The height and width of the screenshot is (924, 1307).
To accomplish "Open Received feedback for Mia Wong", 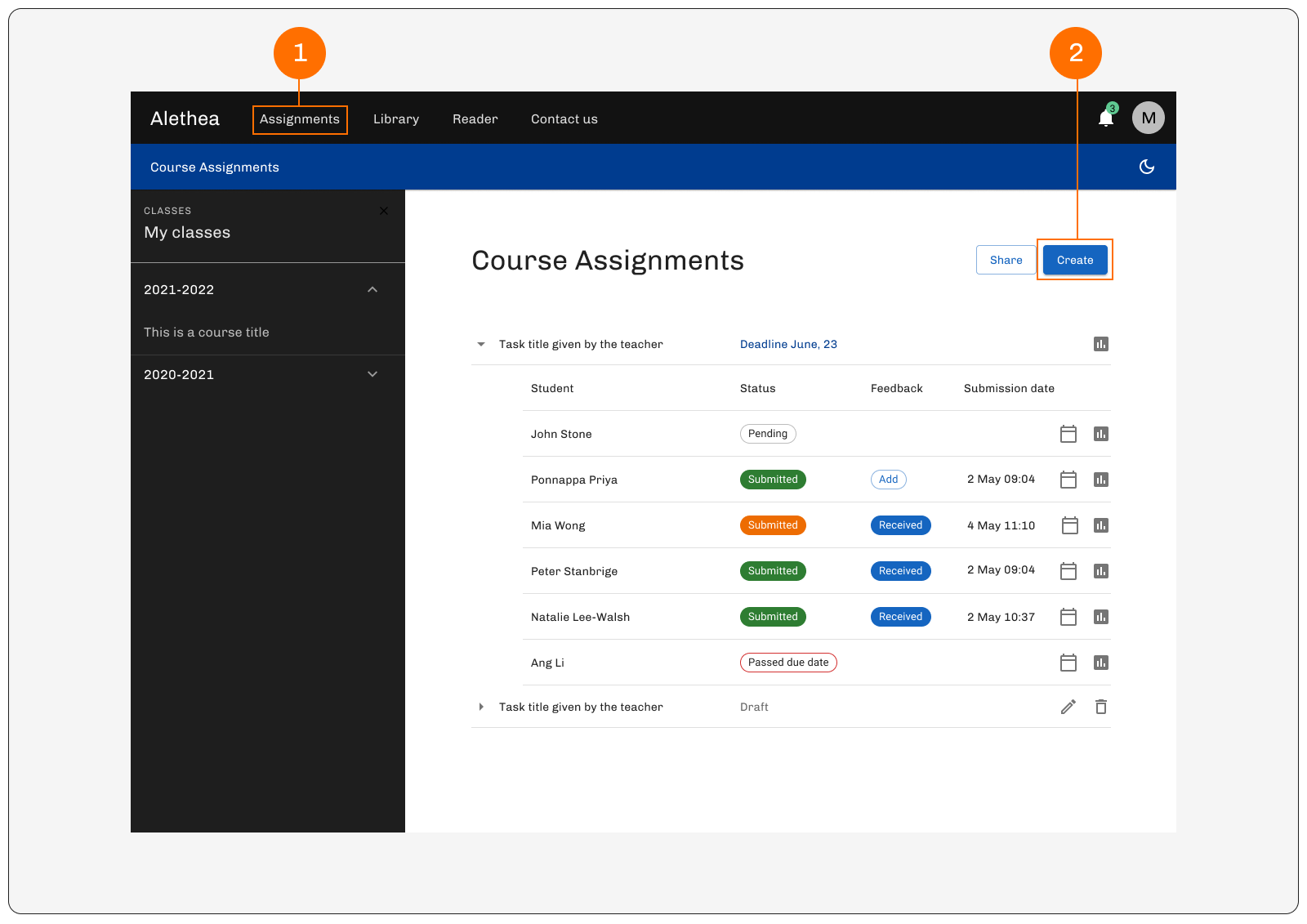I will tap(901, 525).
